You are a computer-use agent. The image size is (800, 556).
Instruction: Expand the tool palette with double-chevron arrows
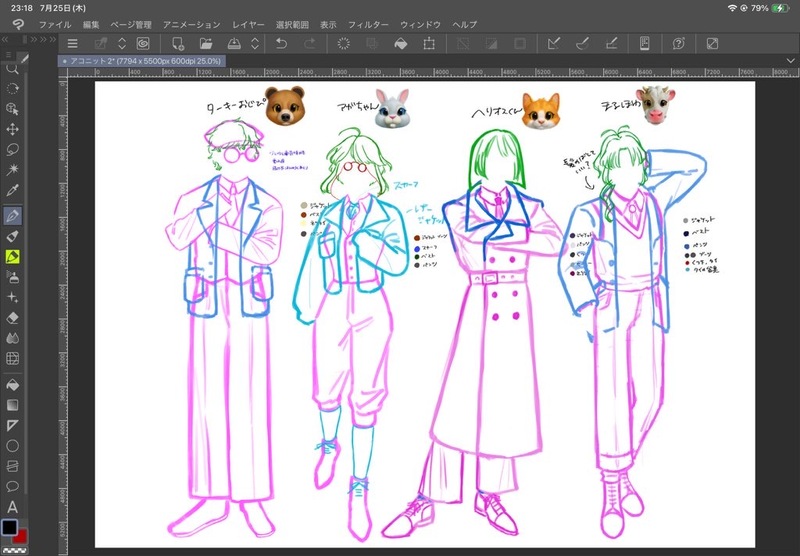(x=33, y=39)
